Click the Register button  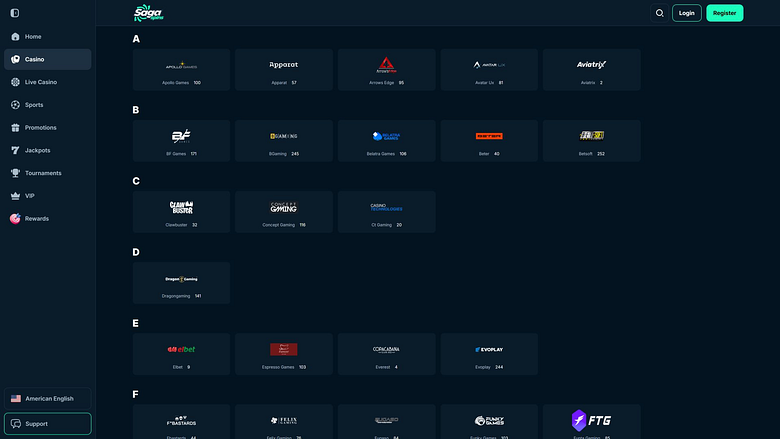click(x=724, y=13)
